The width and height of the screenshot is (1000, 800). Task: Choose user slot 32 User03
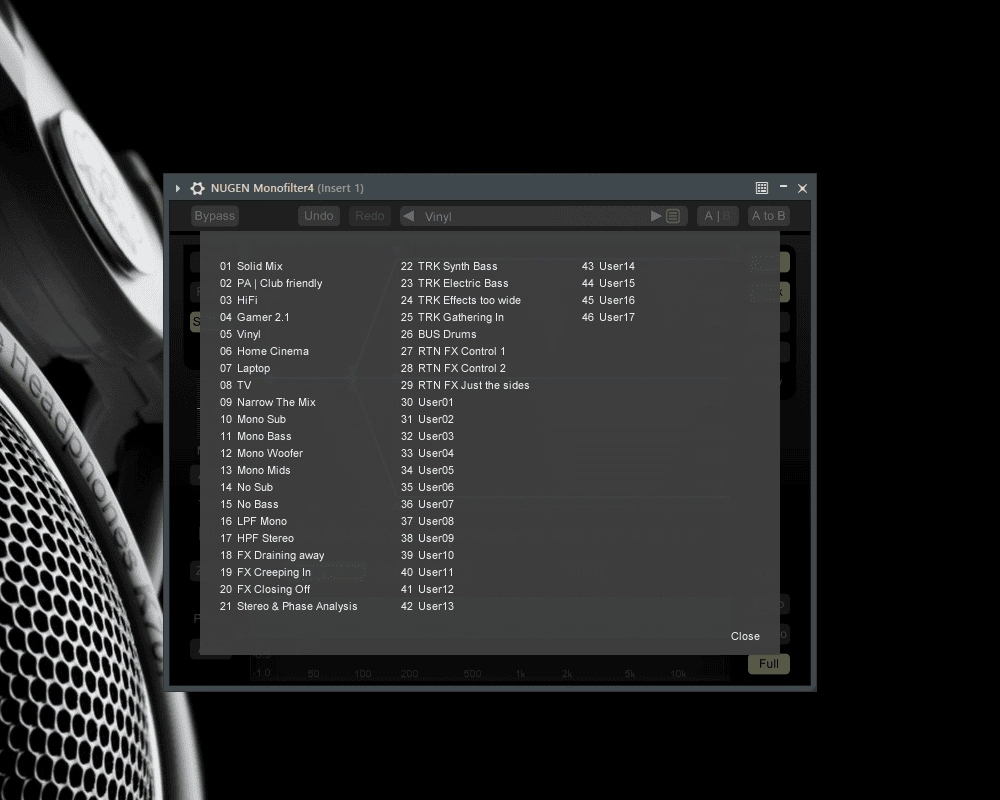point(427,436)
